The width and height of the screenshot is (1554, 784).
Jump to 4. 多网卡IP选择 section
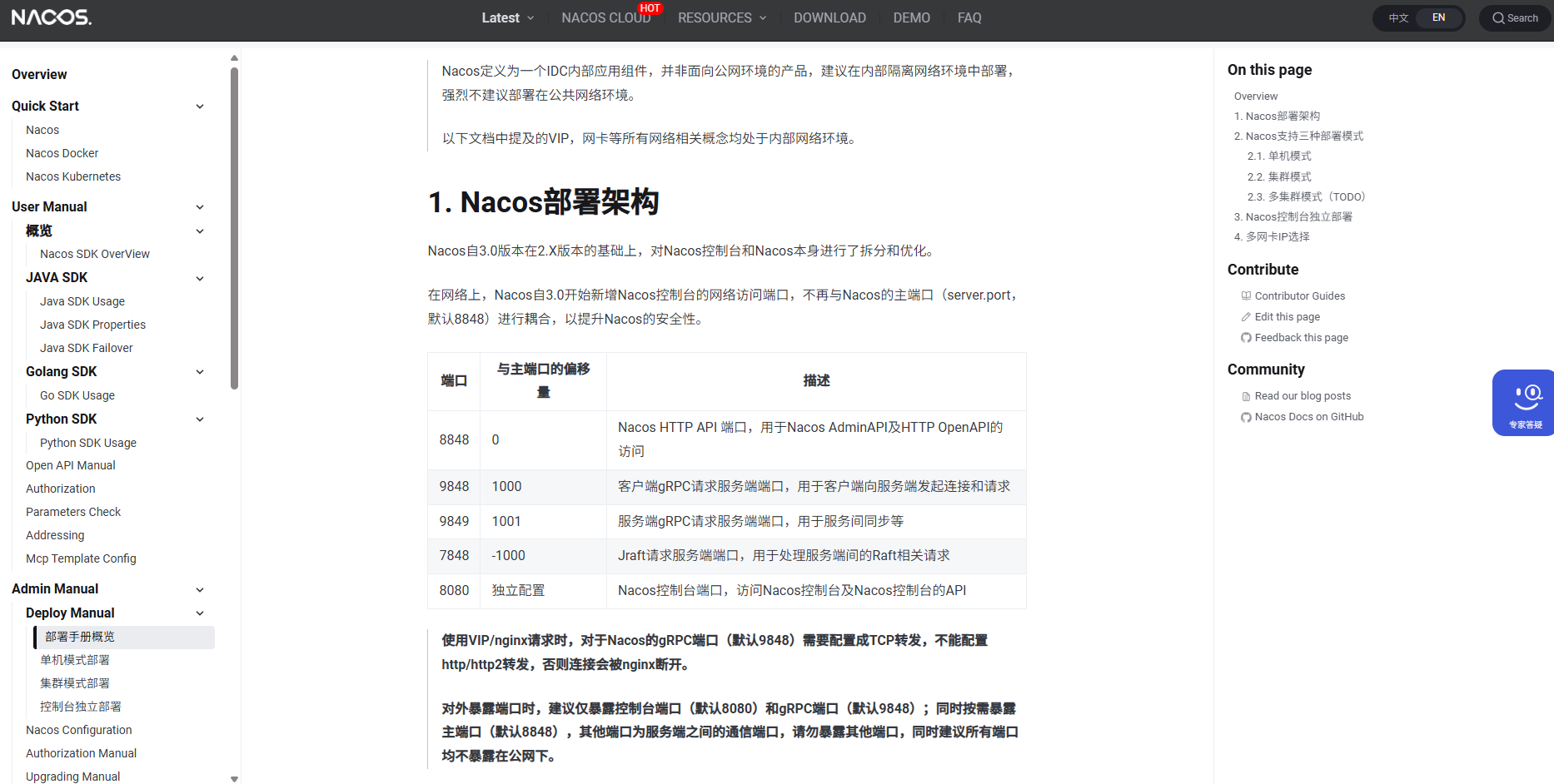1272,236
